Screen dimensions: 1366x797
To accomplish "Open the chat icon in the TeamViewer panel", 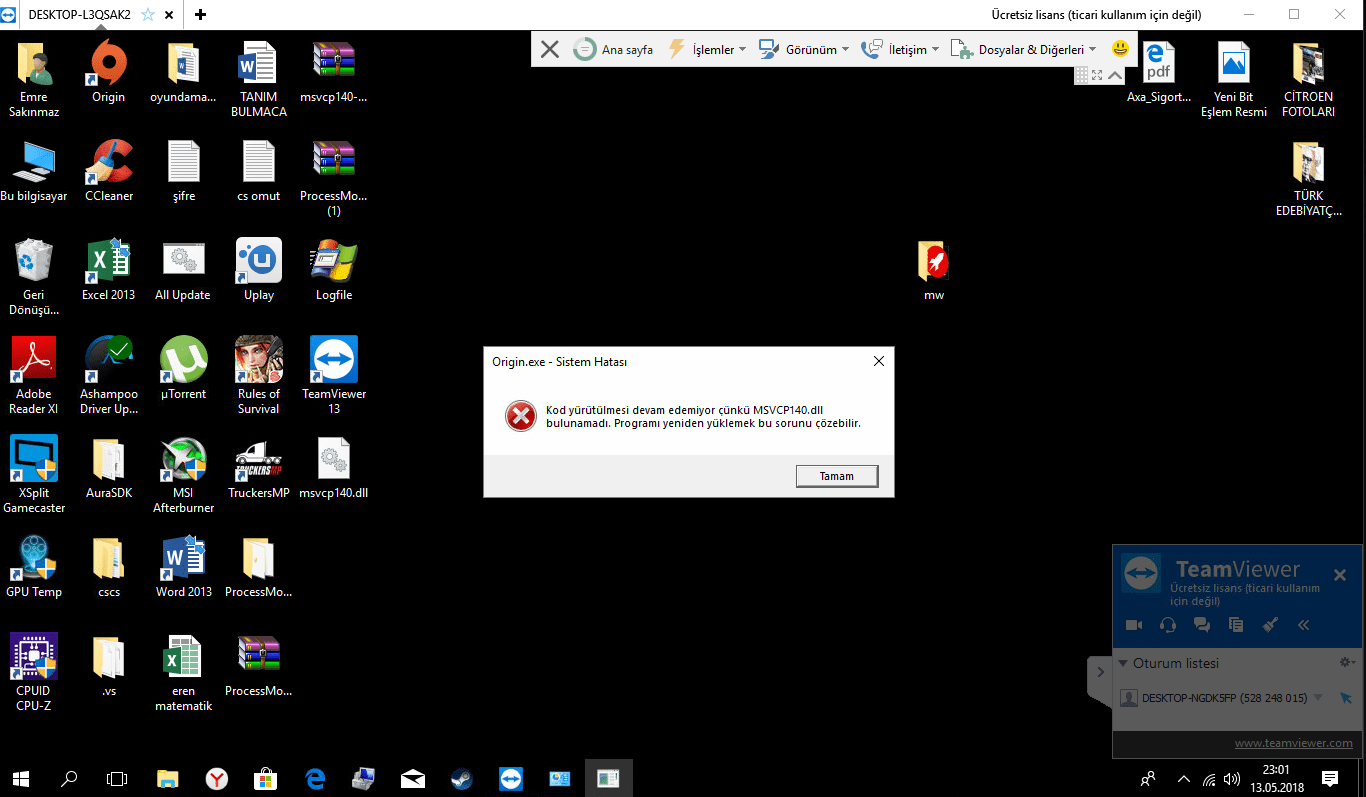I will pyautogui.click(x=1201, y=624).
